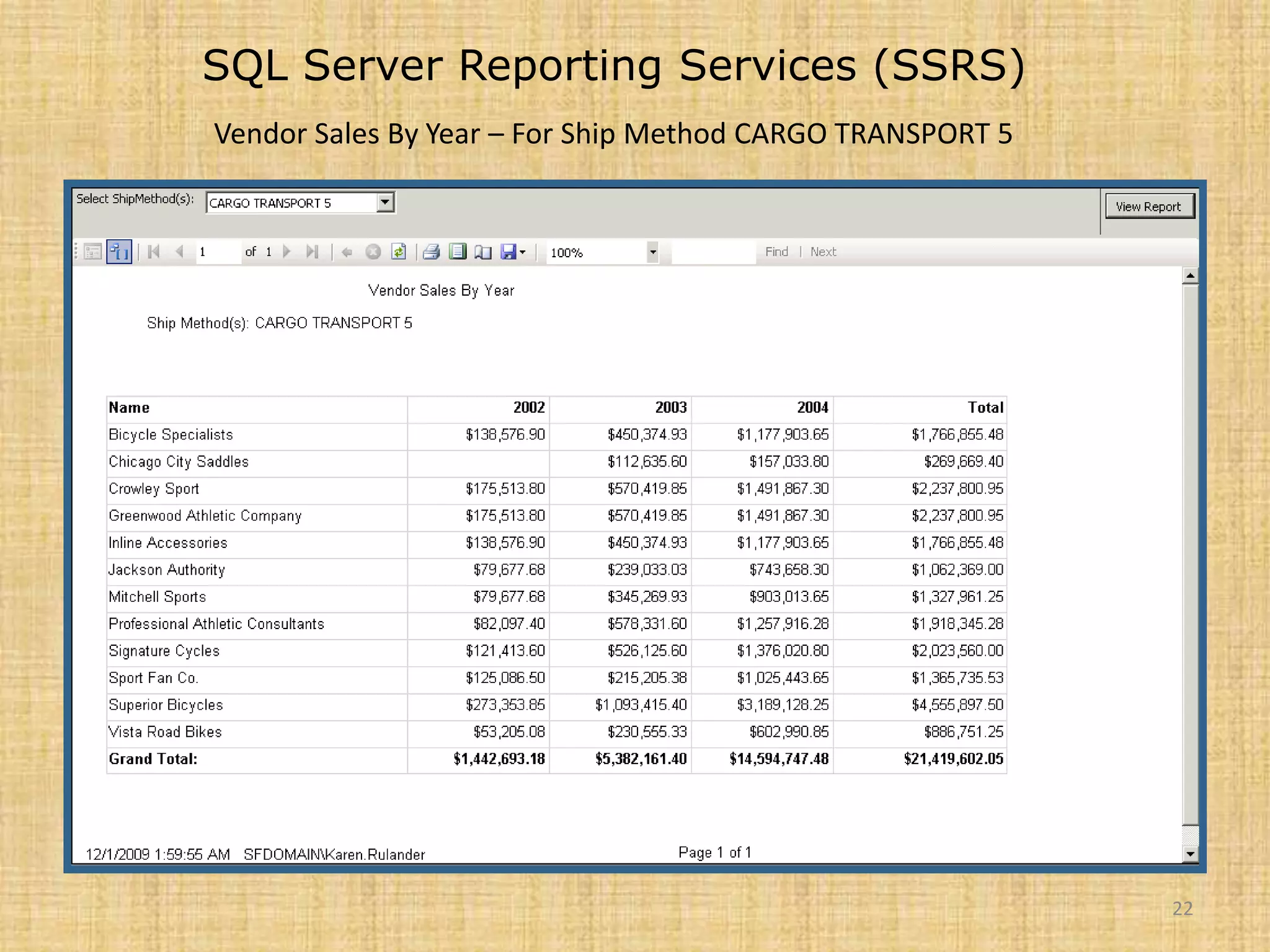Click the Find link
This screenshot has height=952, width=1270.
click(x=776, y=252)
